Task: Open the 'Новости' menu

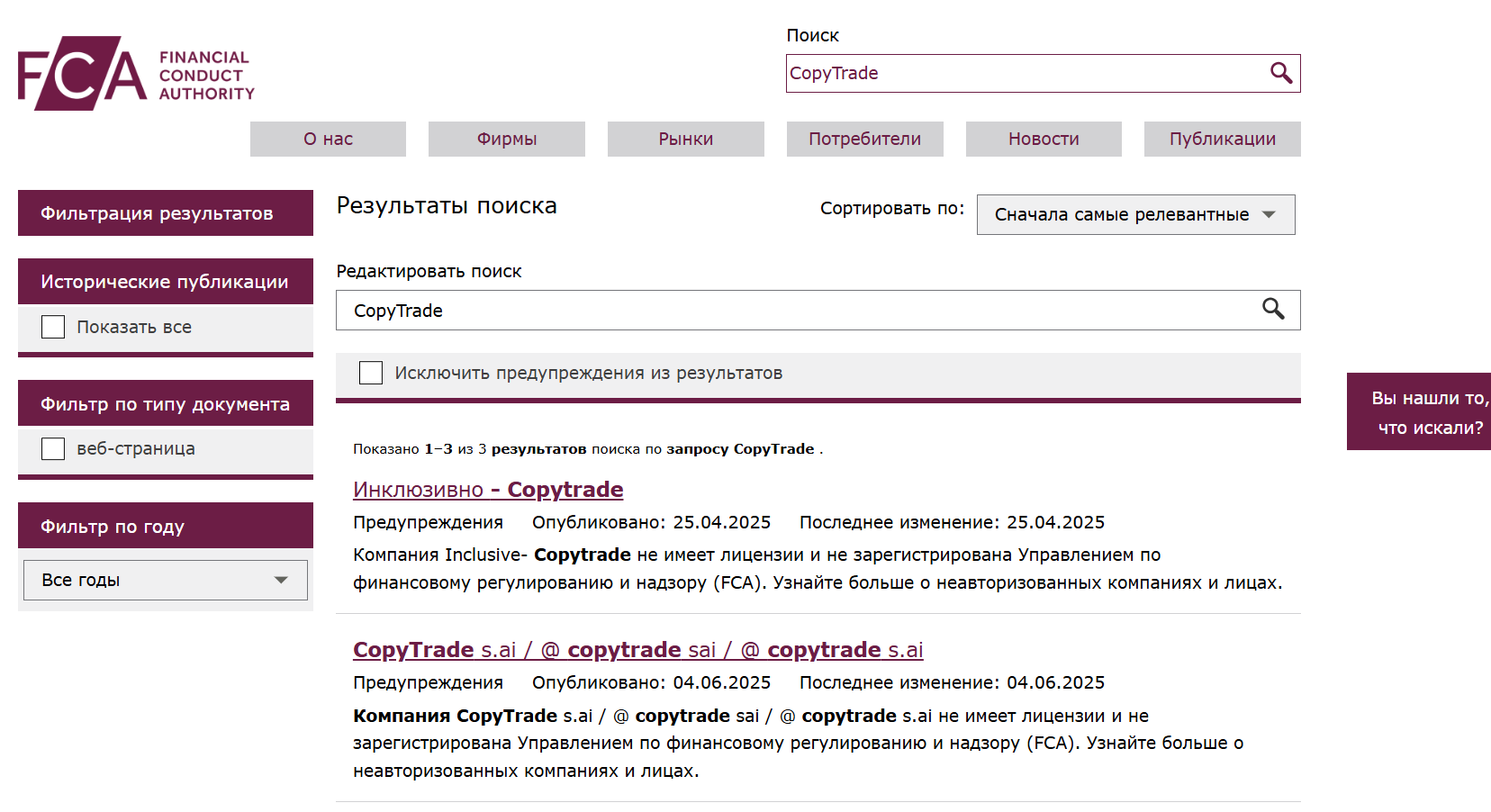Action: [1044, 140]
